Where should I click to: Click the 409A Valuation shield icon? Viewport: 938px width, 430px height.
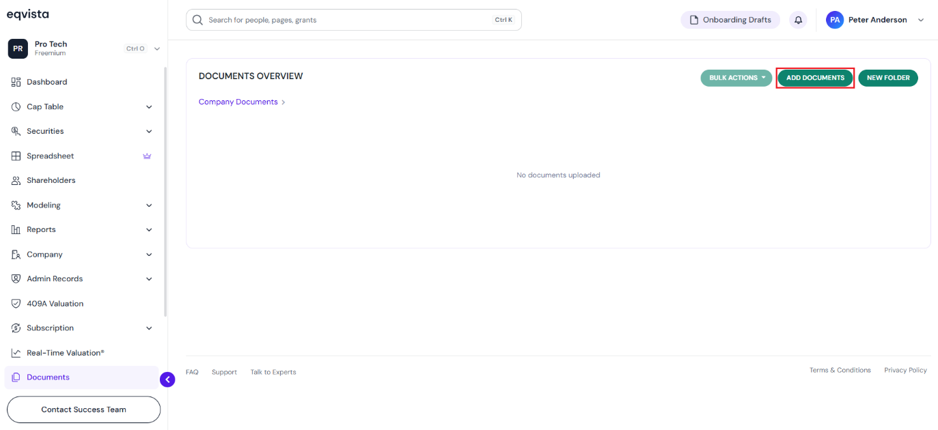(16, 303)
